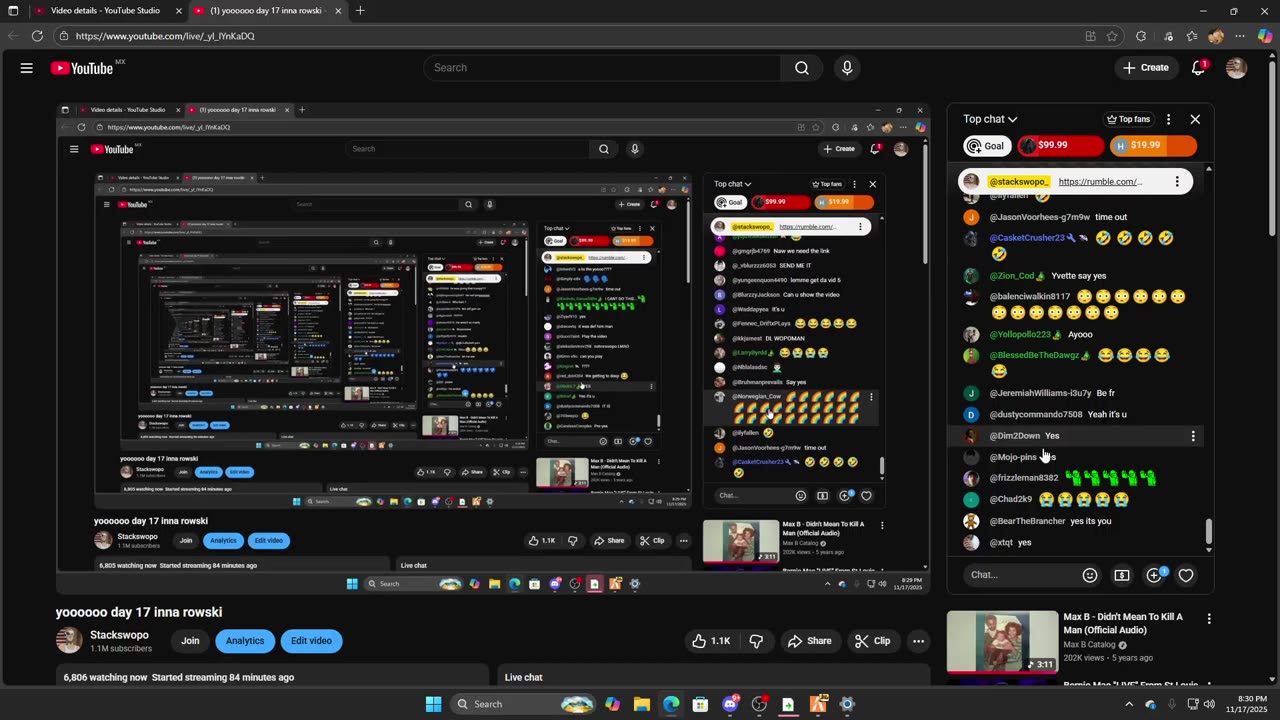Open Super Chat dollar icon

pyautogui.click(x=1122, y=575)
